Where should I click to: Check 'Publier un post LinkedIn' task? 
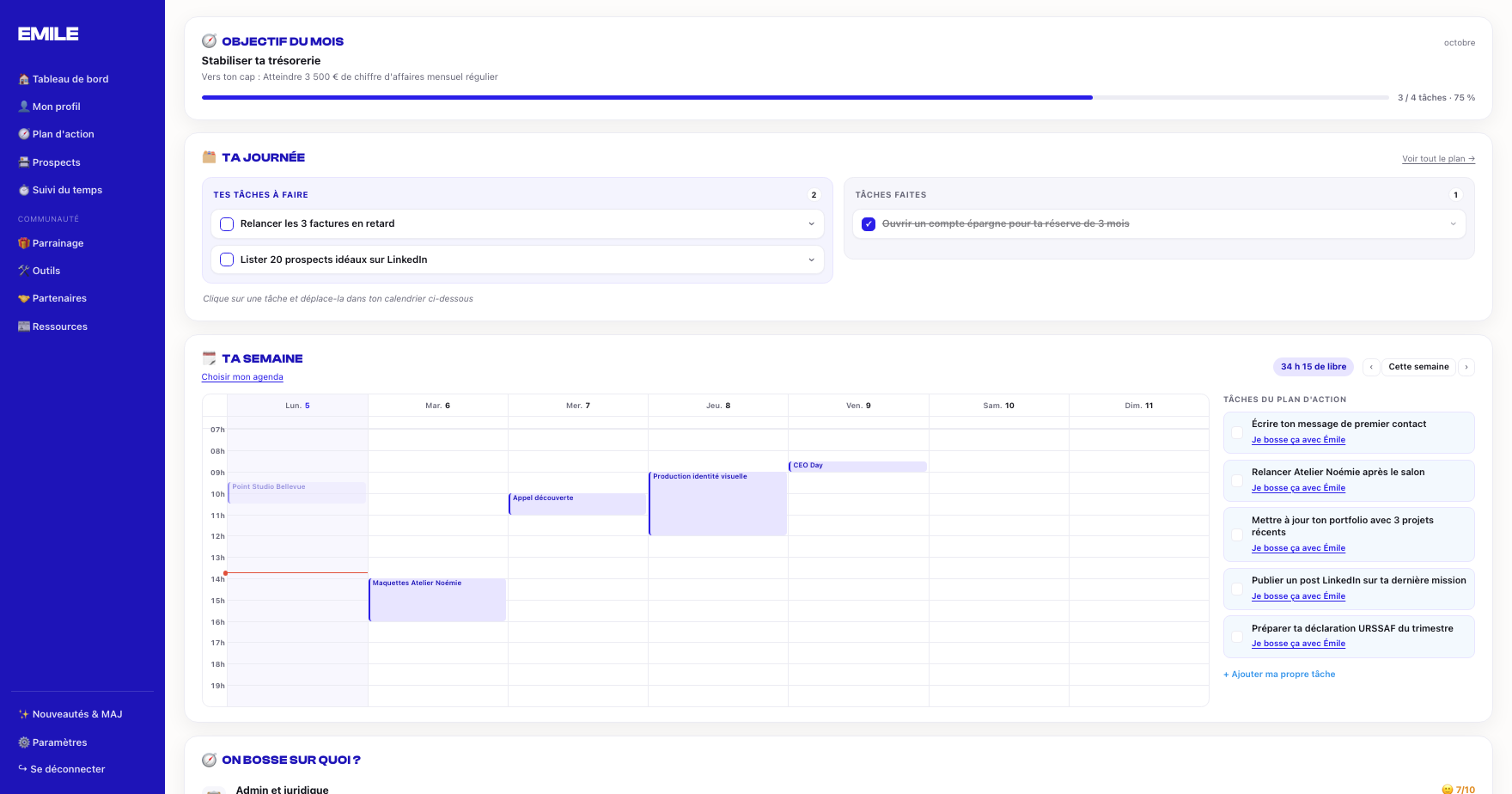click(1237, 589)
